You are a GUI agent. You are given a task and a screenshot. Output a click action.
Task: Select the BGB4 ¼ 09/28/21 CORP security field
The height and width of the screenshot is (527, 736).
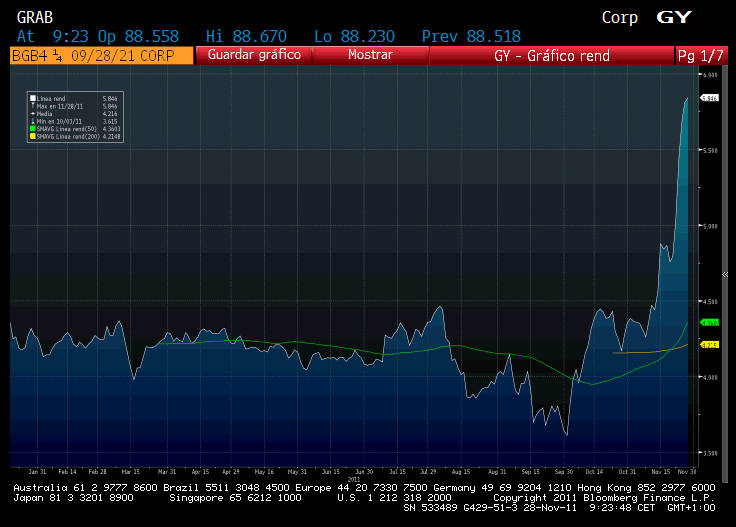[x=101, y=55]
